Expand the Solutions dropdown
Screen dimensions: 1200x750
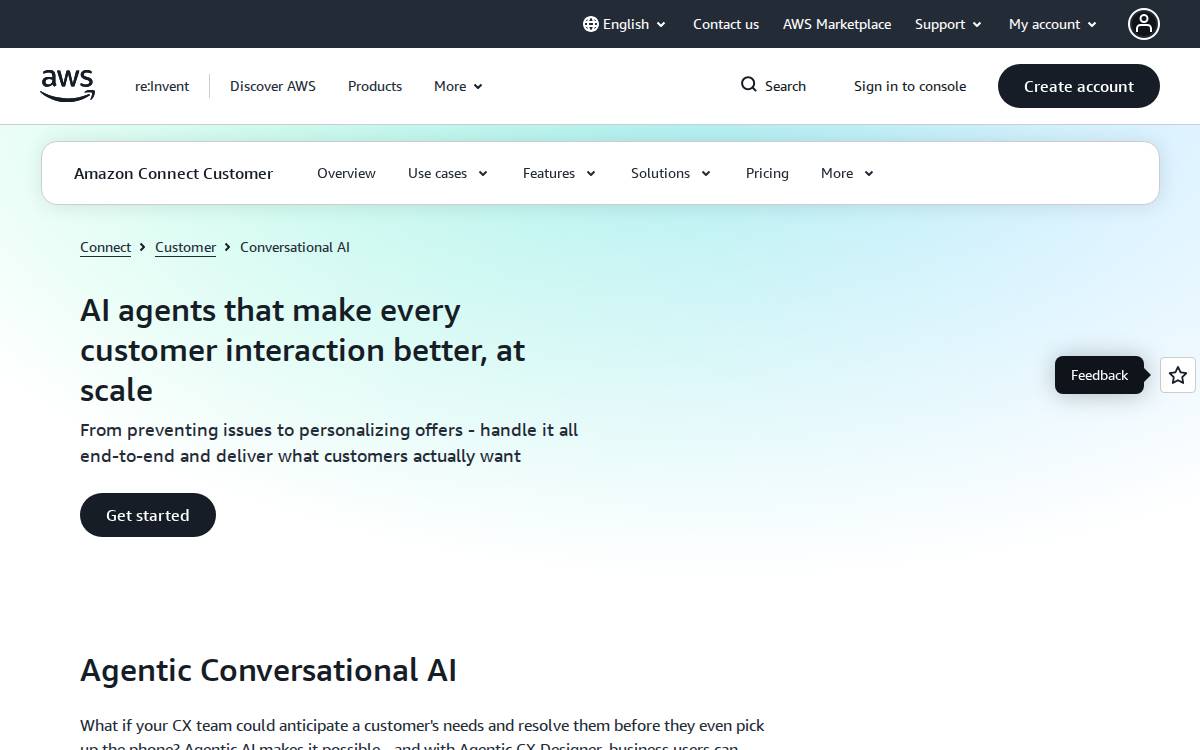(671, 173)
